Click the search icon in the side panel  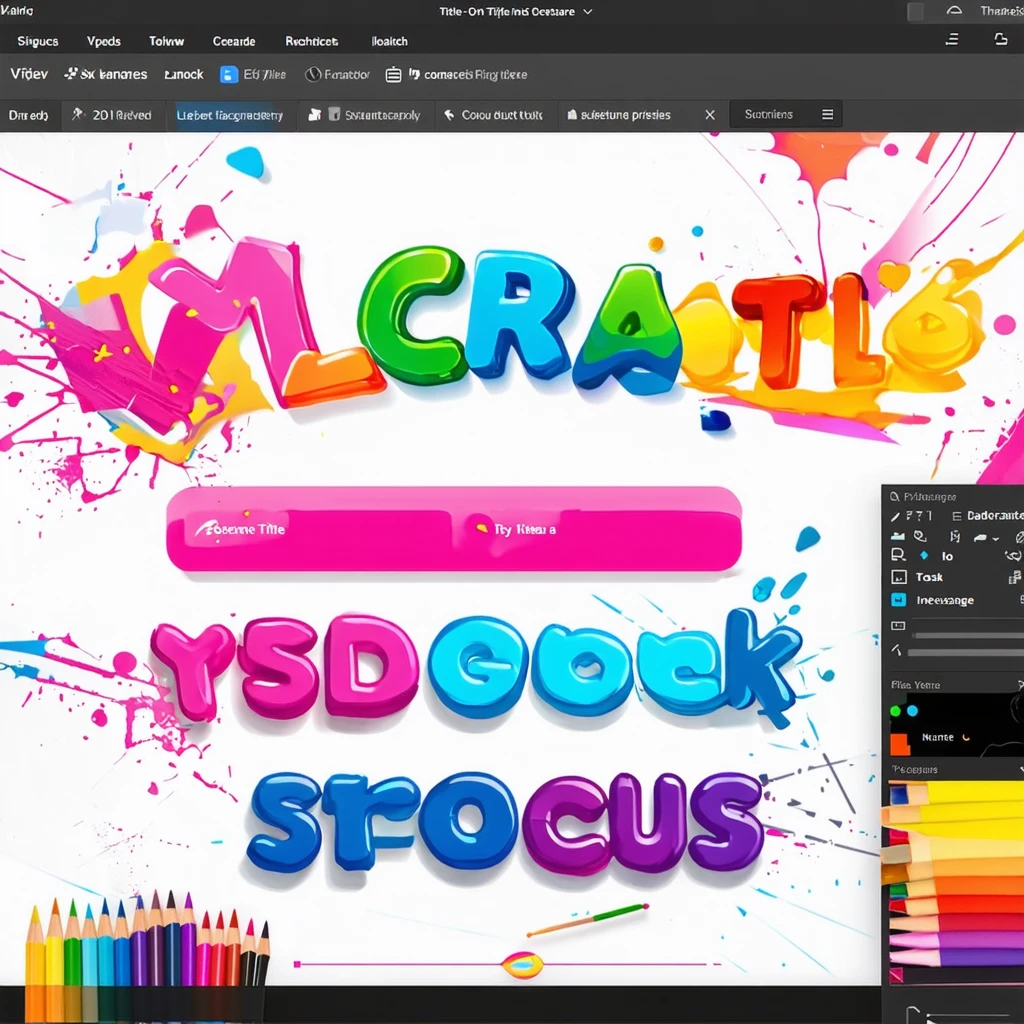click(x=895, y=497)
